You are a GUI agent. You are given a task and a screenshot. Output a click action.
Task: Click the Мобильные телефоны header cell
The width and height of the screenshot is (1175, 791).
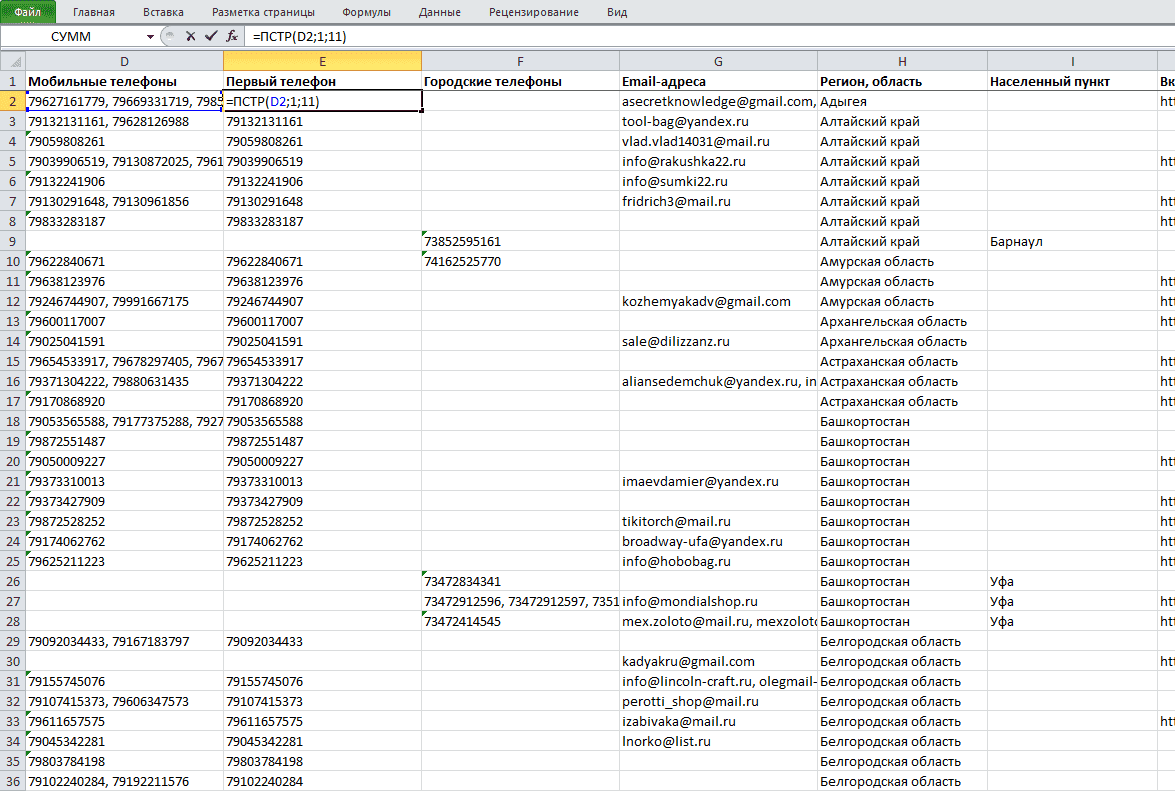pos(124,82)
